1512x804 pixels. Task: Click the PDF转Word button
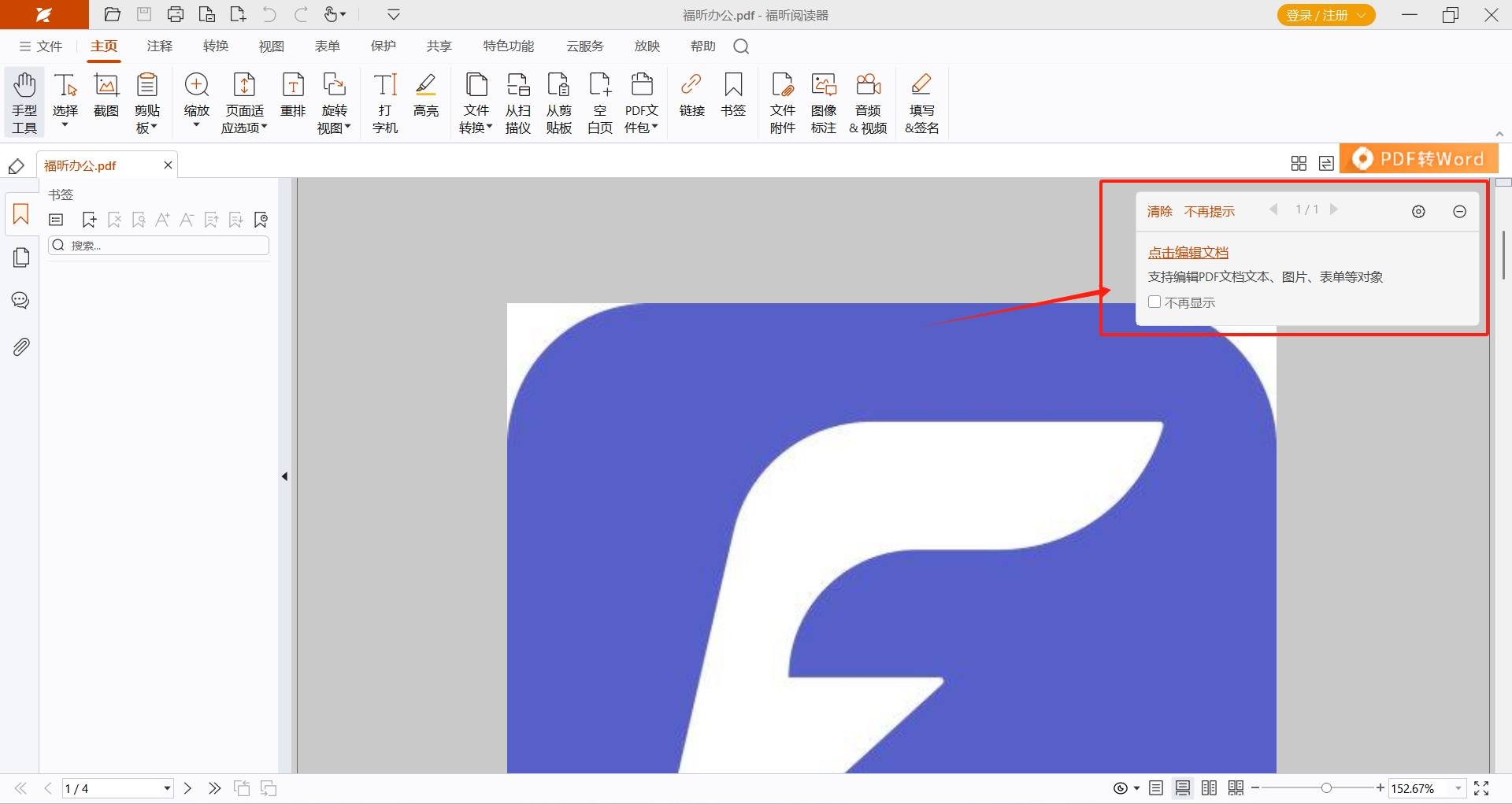[x=1419, y=159]
